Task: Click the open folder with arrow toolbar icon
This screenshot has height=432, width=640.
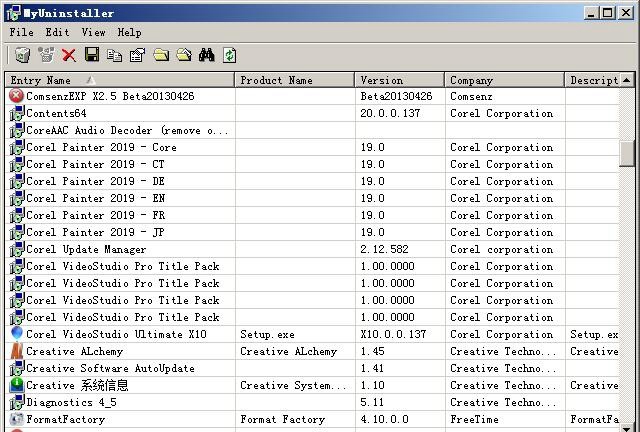Action: (x=184, y=55)
